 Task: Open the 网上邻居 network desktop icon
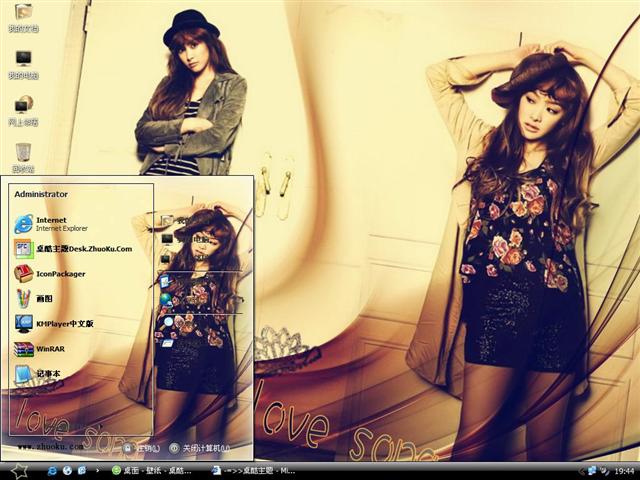pos(23,111)
